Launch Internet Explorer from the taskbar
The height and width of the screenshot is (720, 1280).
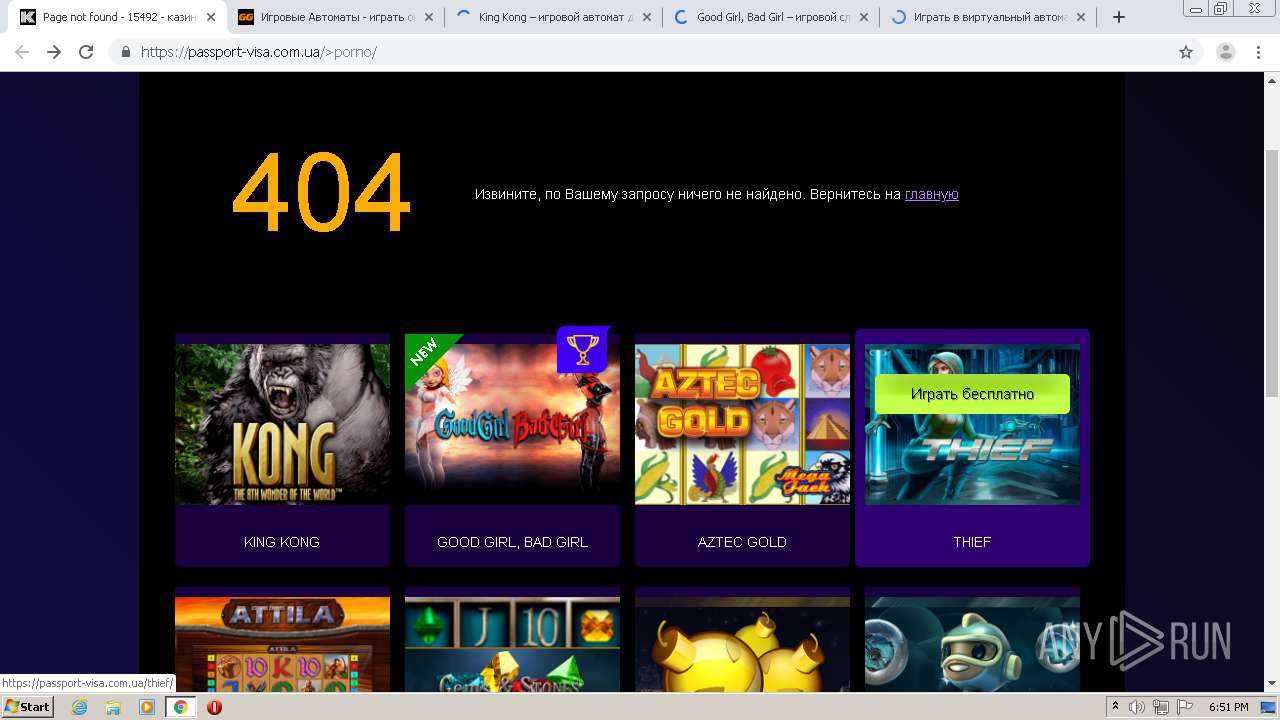[80, 707]
